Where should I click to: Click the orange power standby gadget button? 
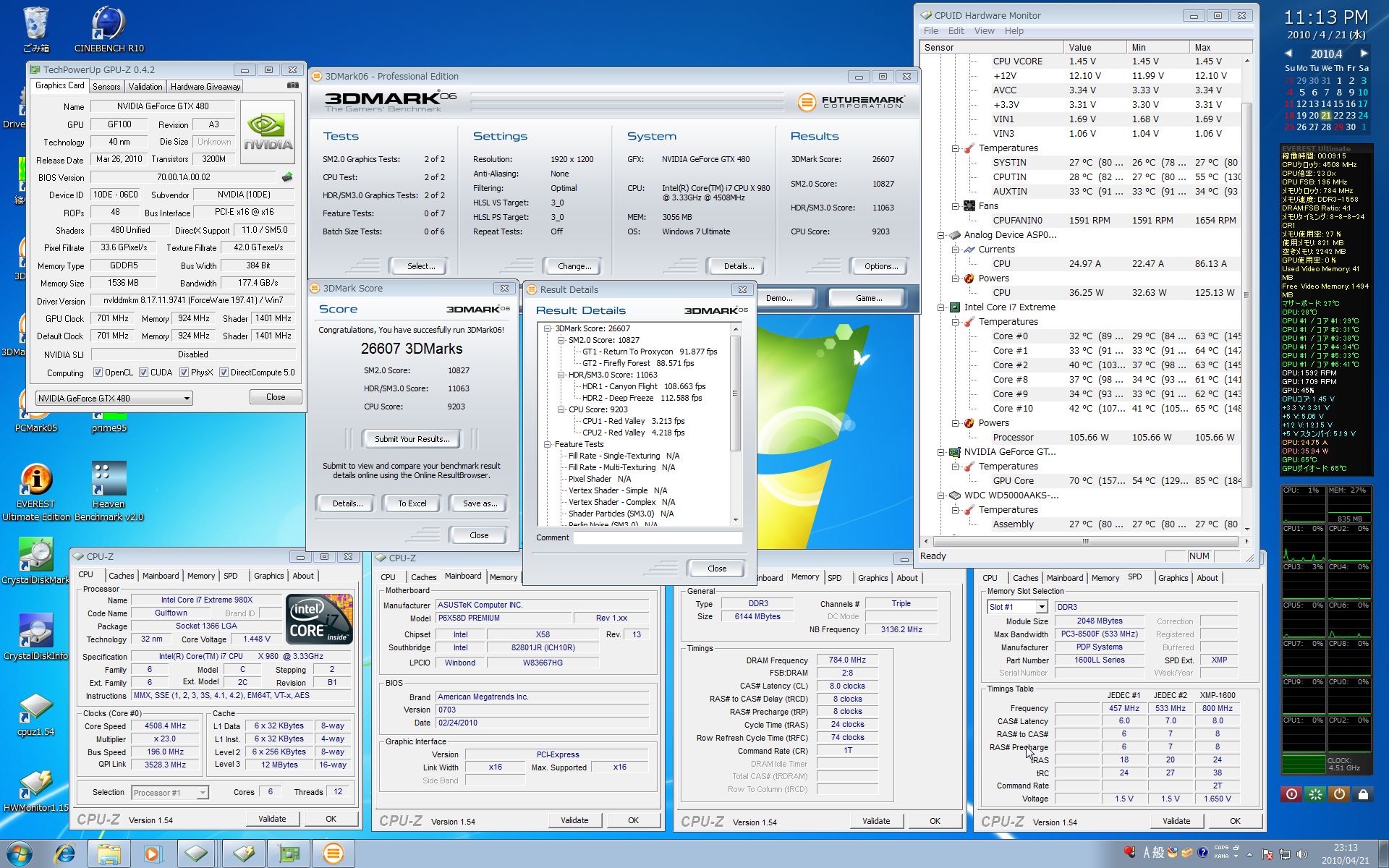pyautogui.click(x=1339, y=793)
